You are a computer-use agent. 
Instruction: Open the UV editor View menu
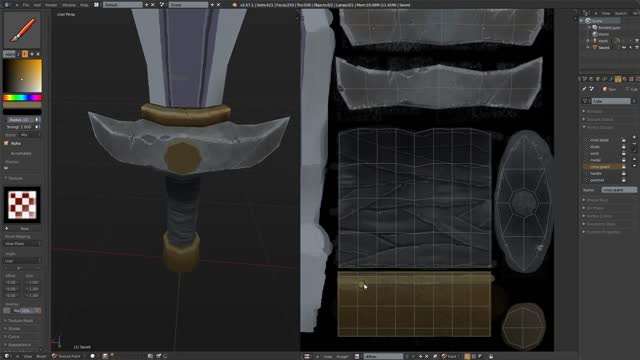[328, 356]
